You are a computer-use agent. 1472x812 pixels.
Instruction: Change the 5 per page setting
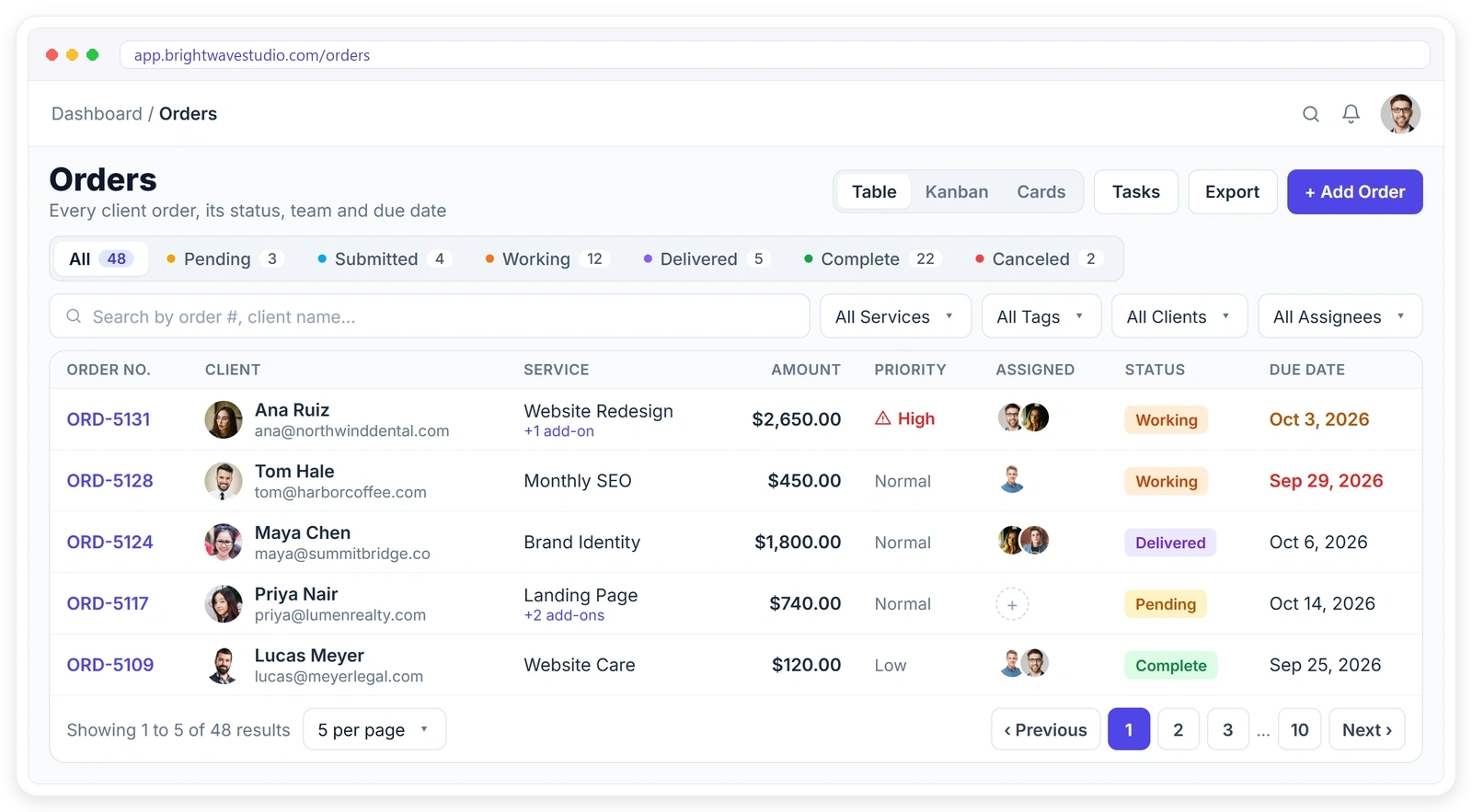pos(374,729)
